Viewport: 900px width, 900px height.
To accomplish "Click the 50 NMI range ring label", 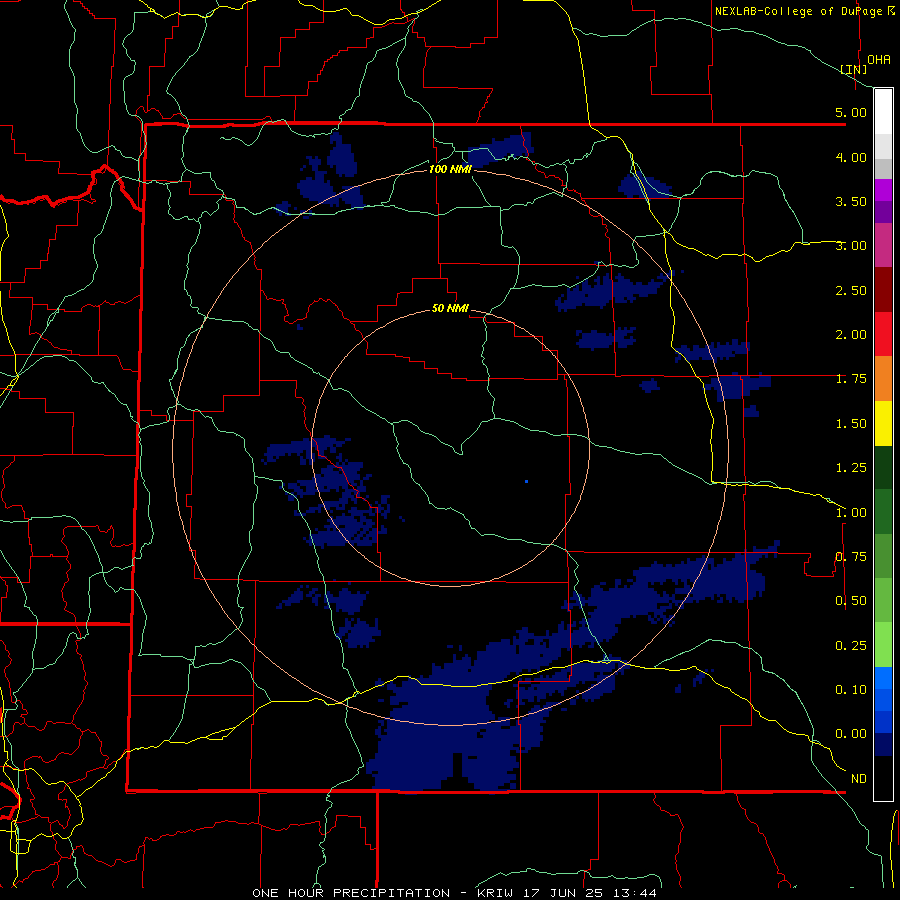I will pos(450,308).
